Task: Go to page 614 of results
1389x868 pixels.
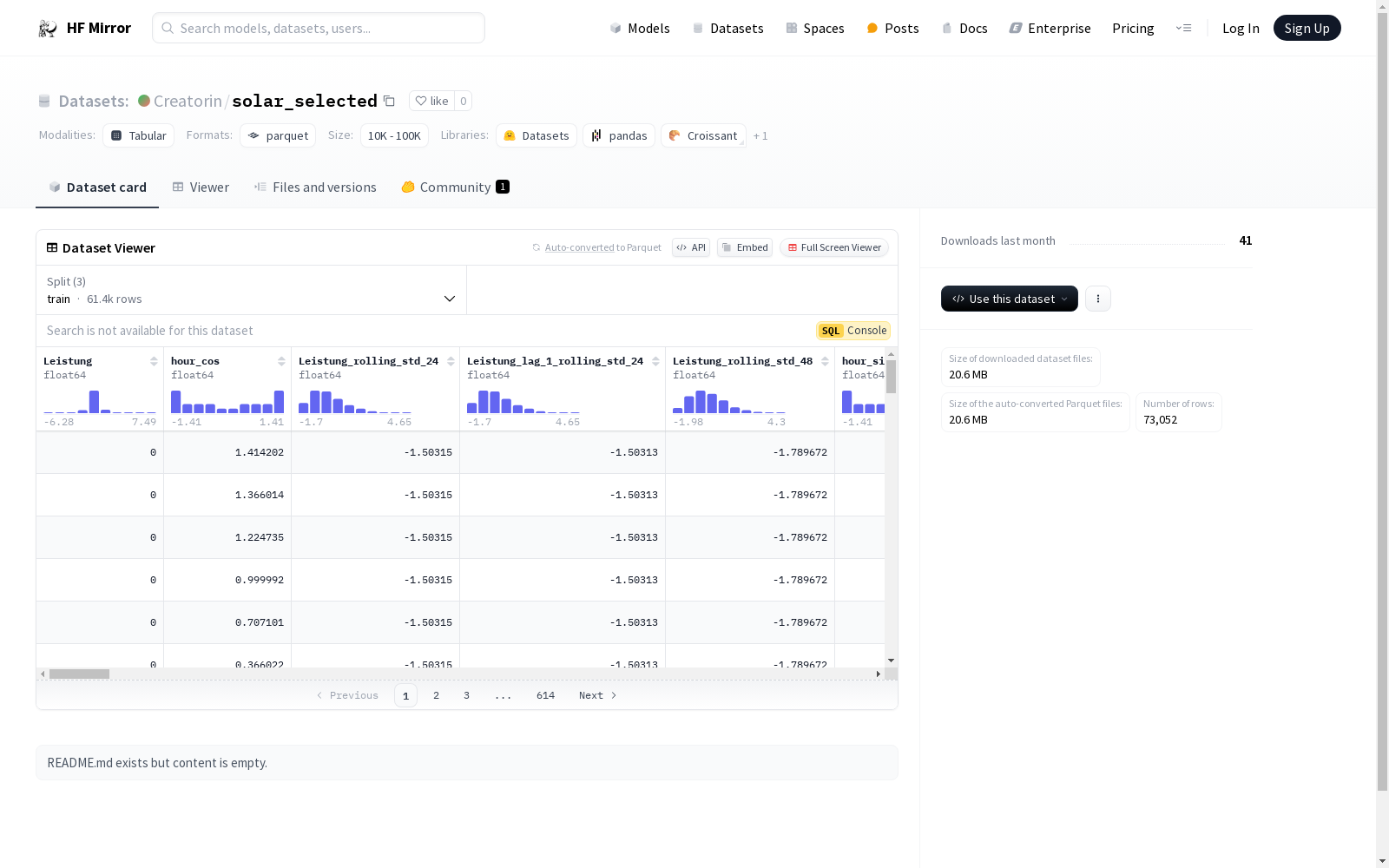Action: coord(545,695)
